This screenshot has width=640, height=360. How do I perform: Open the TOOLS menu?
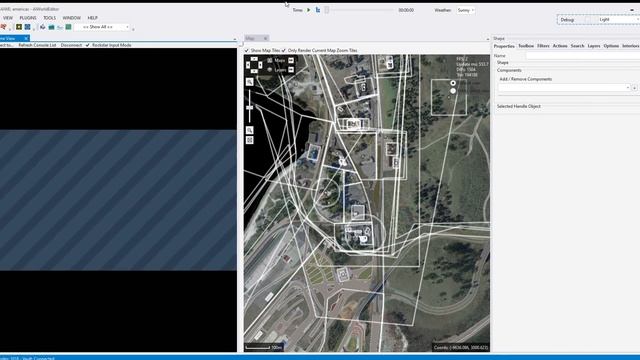coord(49,18)
